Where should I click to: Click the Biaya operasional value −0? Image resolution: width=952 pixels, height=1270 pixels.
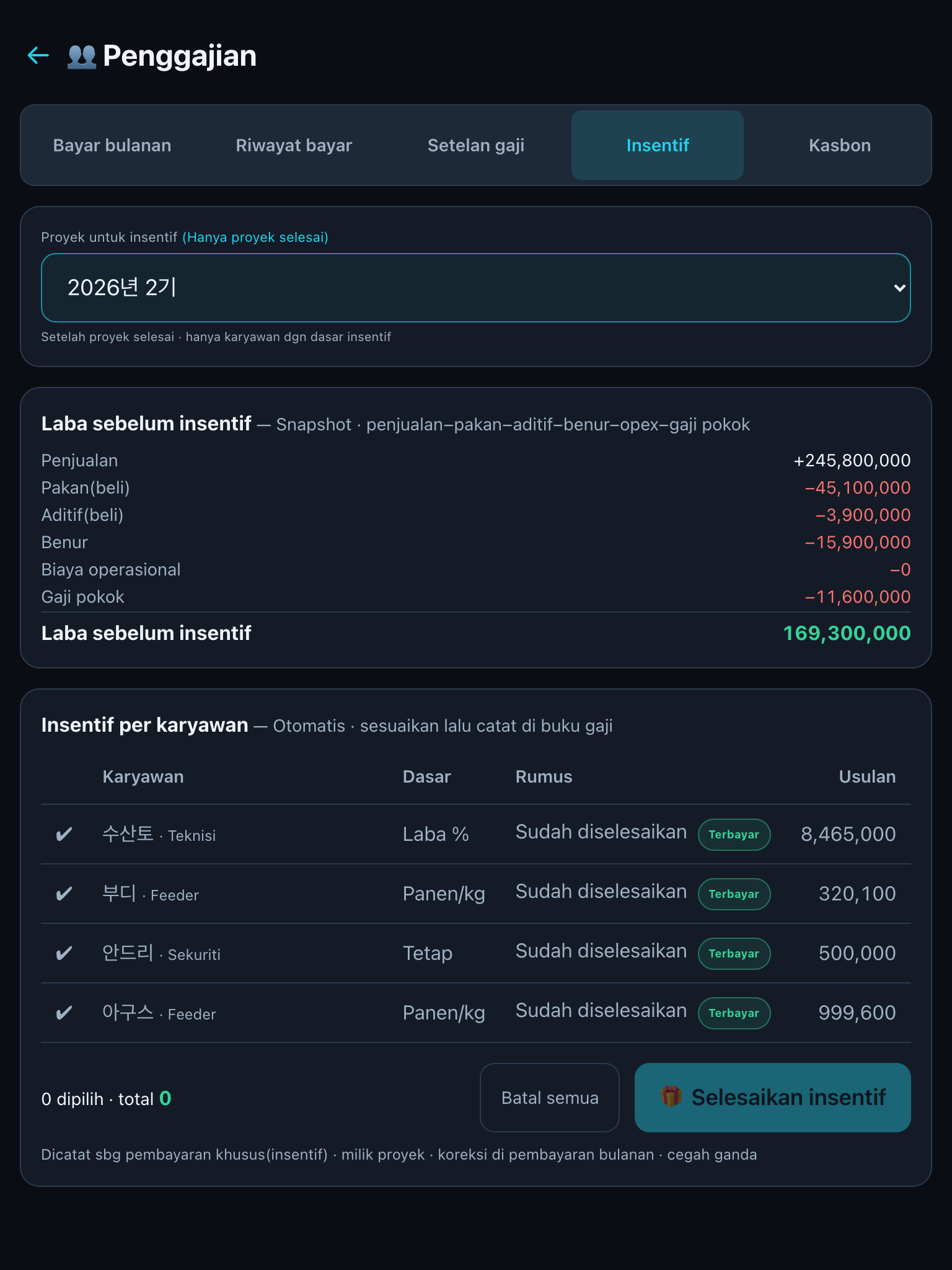click(900, 570)
